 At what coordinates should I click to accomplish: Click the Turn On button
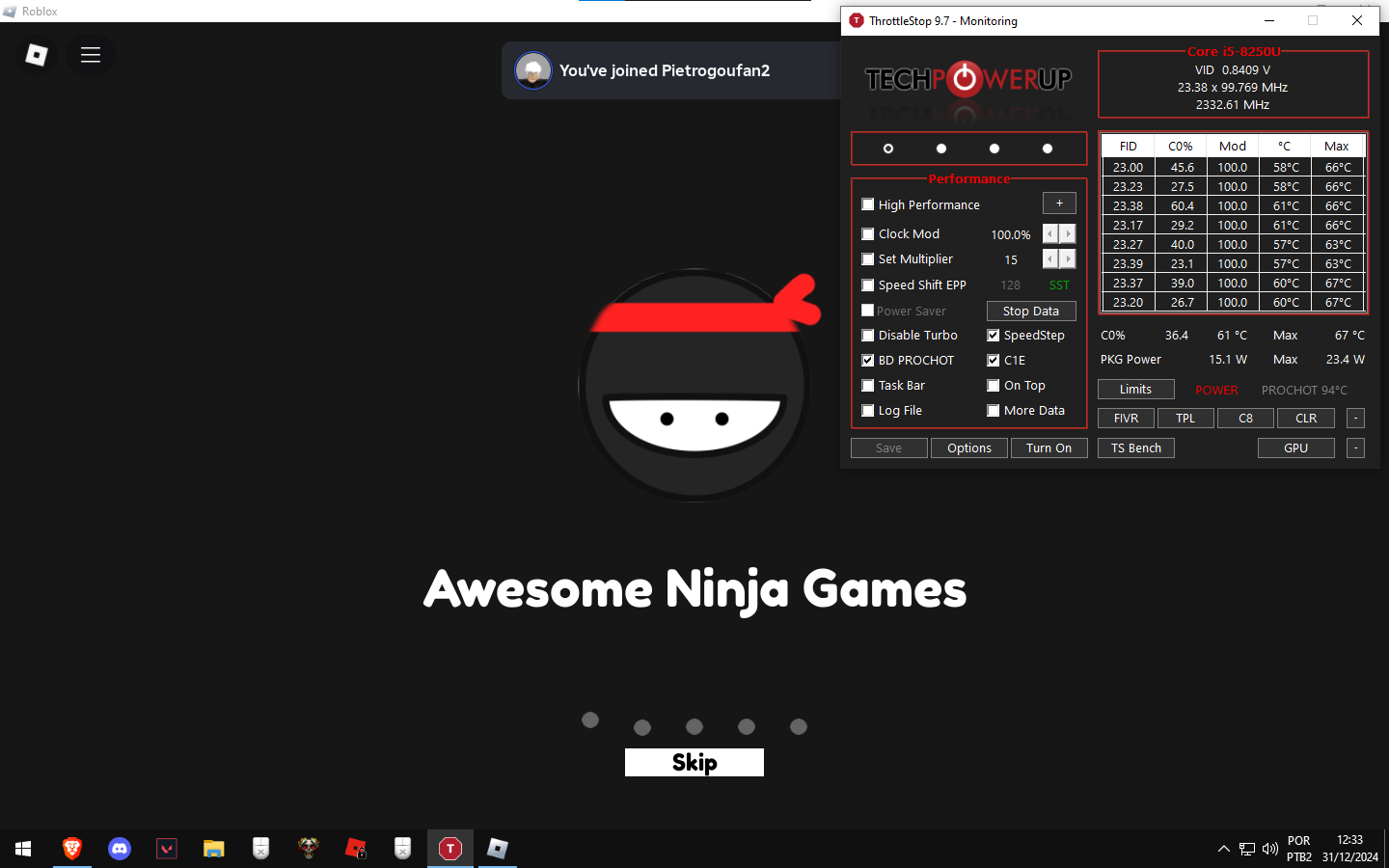1049,448
